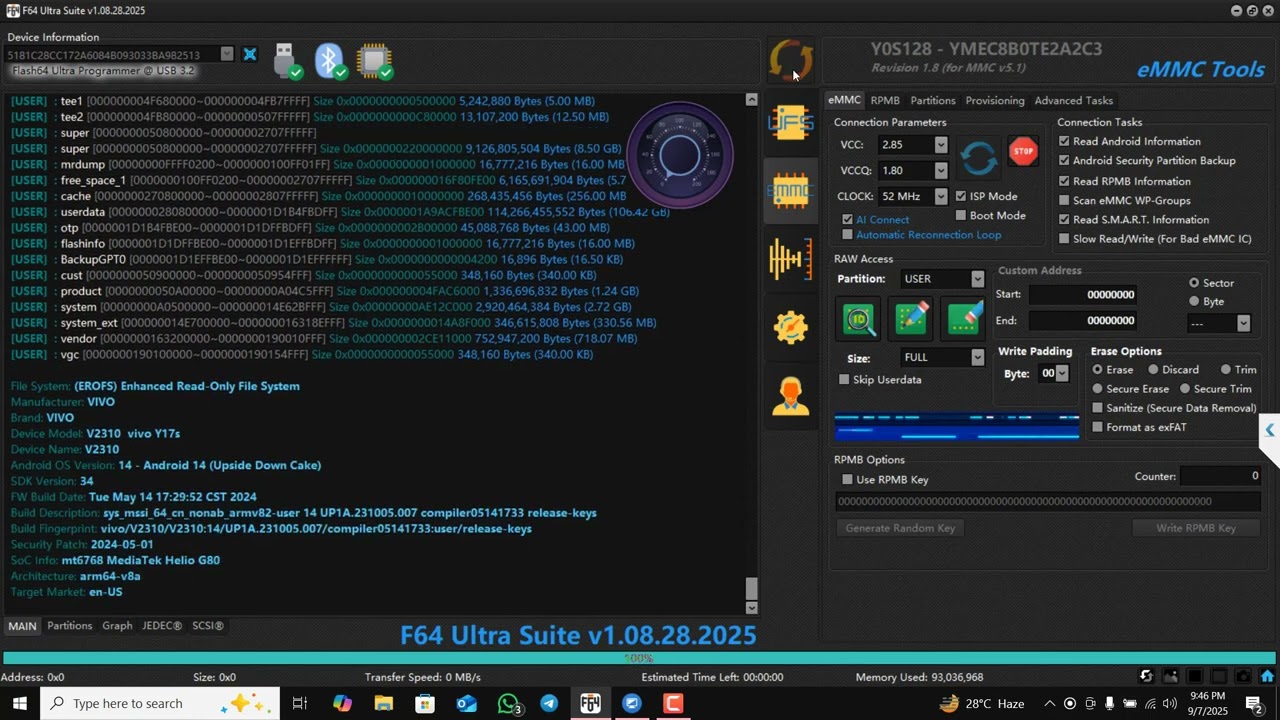This screenshot has height=720, width=1280.
Task: Toggle ISP Mode checkbox
Action: point(961,196)
